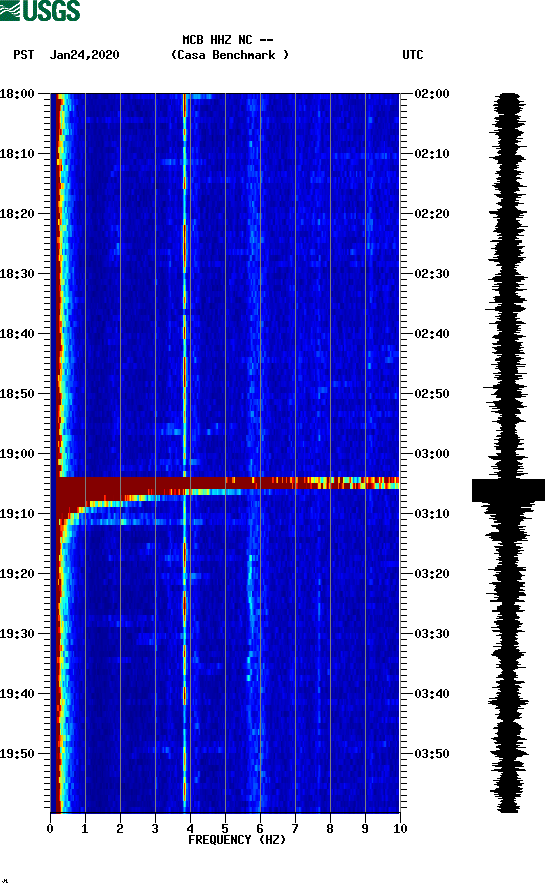Click the 3 Hz frequency tick label
This screenshot has width=552, height=892.
coord(155,829)
